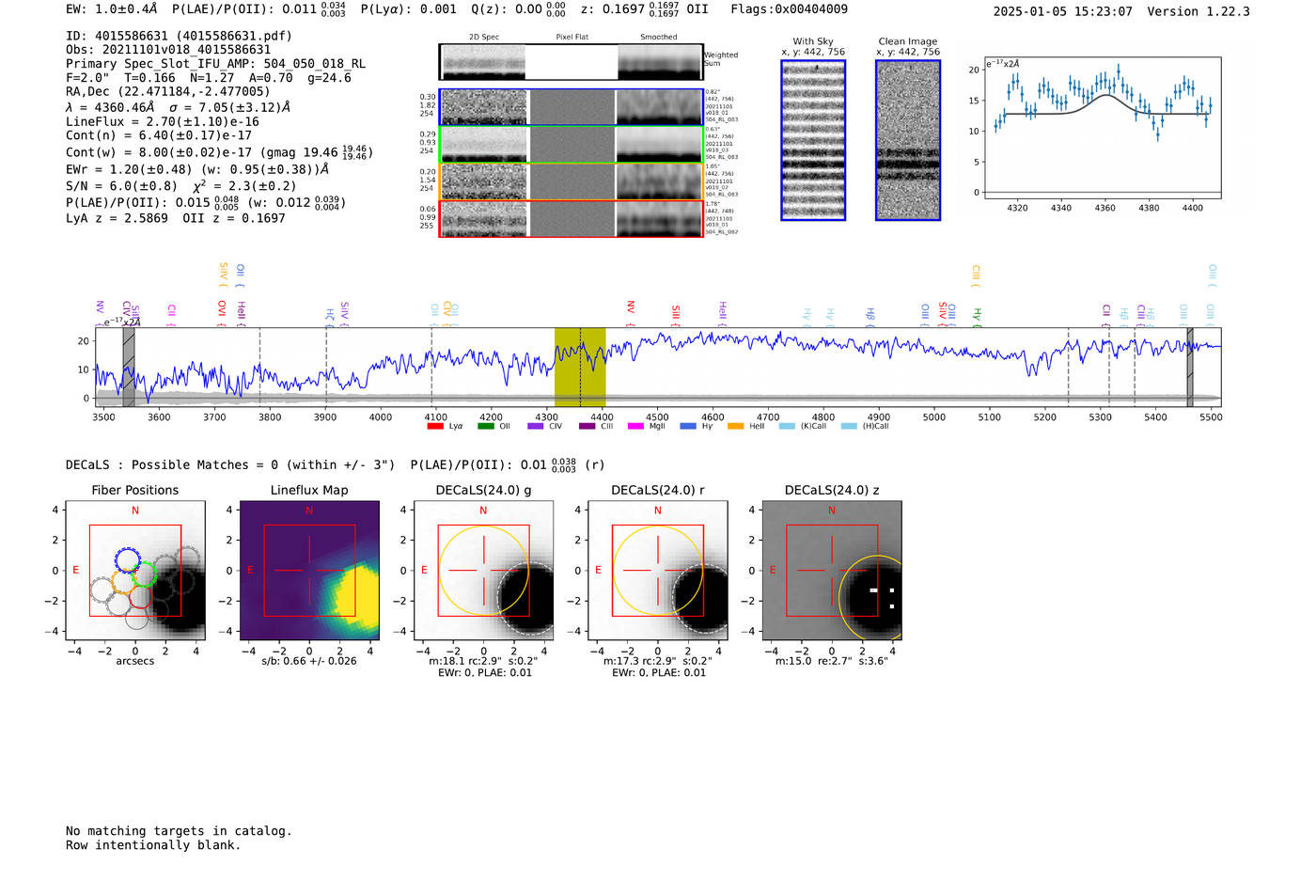The image size is (1316, 896).
Task: Click the (K)CaII legend swatch
Action: (x=787, y=426)
